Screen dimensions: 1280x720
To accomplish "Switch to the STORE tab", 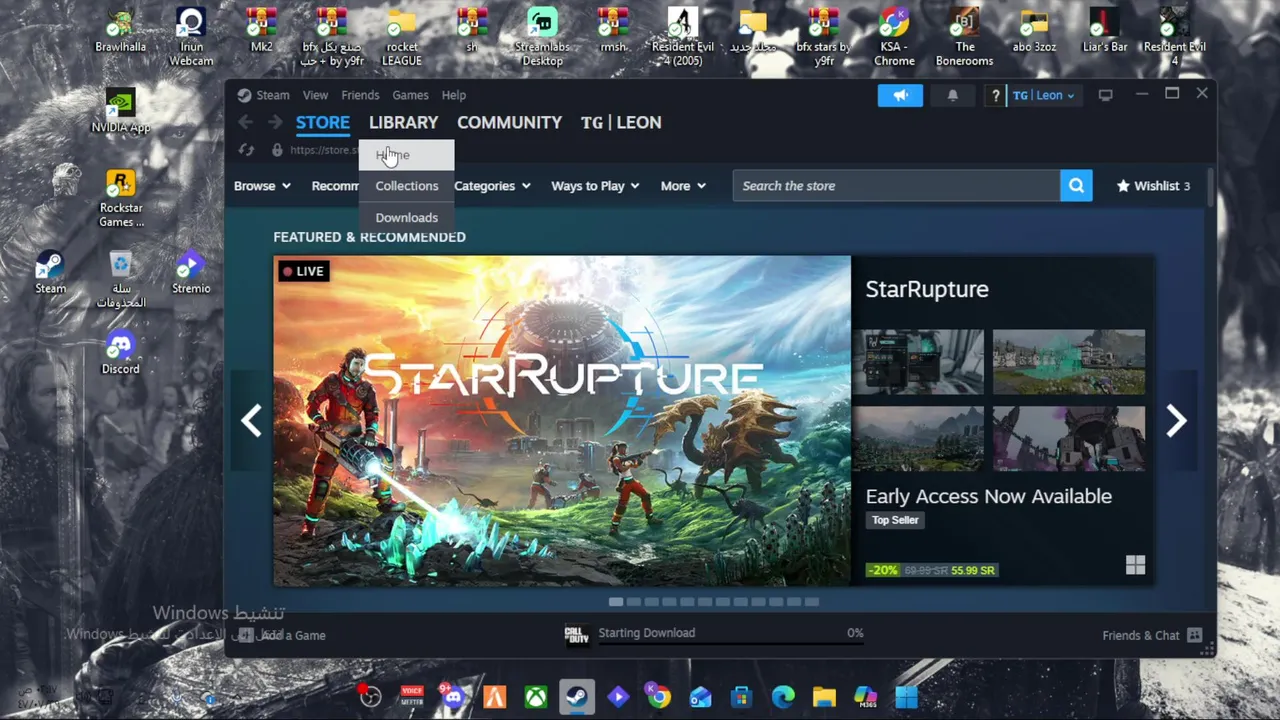I will point(323,122).
